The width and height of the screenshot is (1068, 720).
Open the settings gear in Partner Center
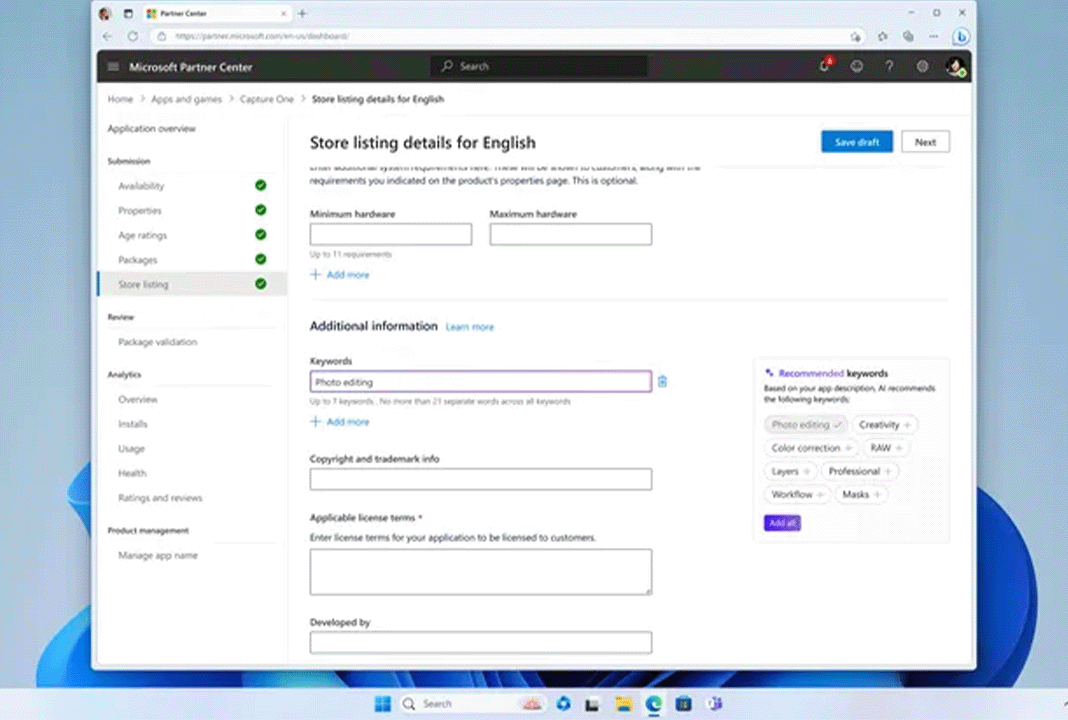click(922, 66)
